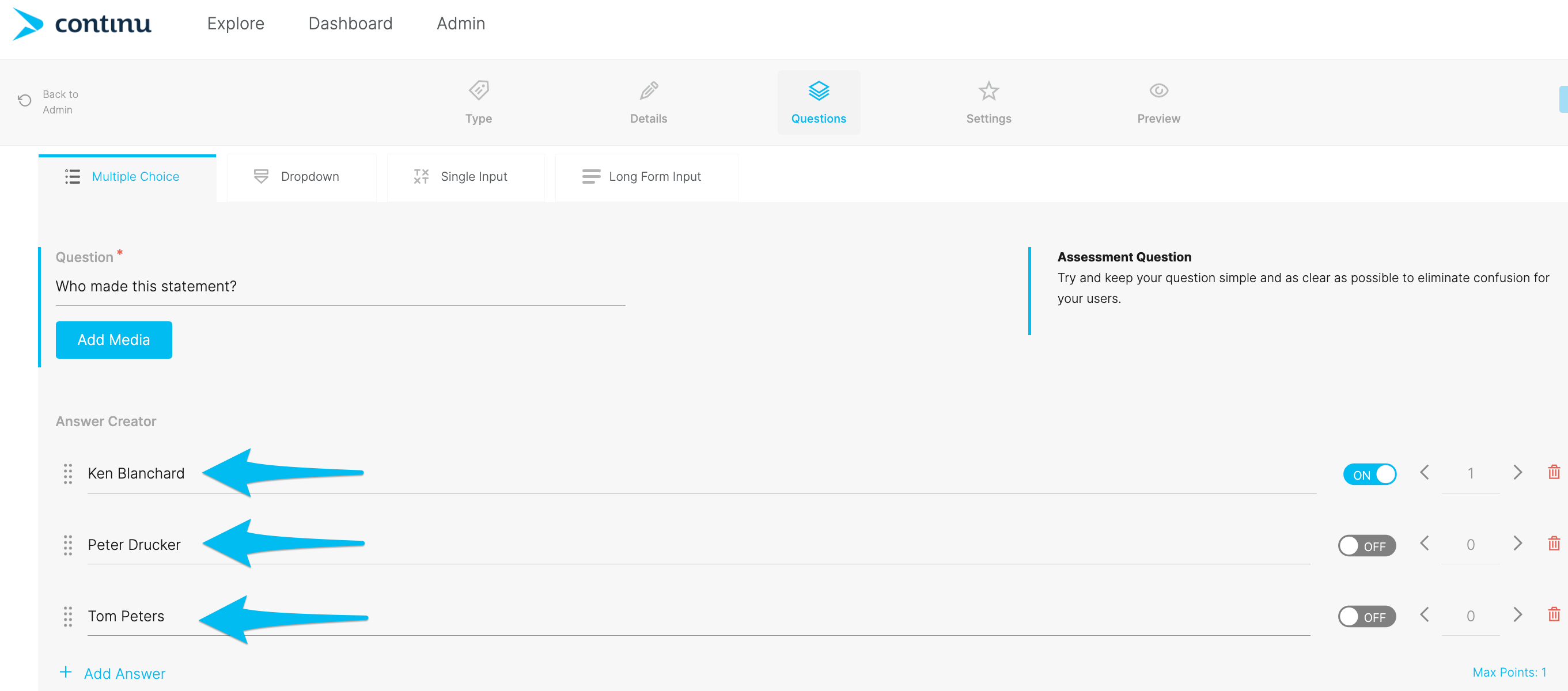This screenshot has height=691, width=1568.
Task: Go to the Settings step
Action: 988,102
